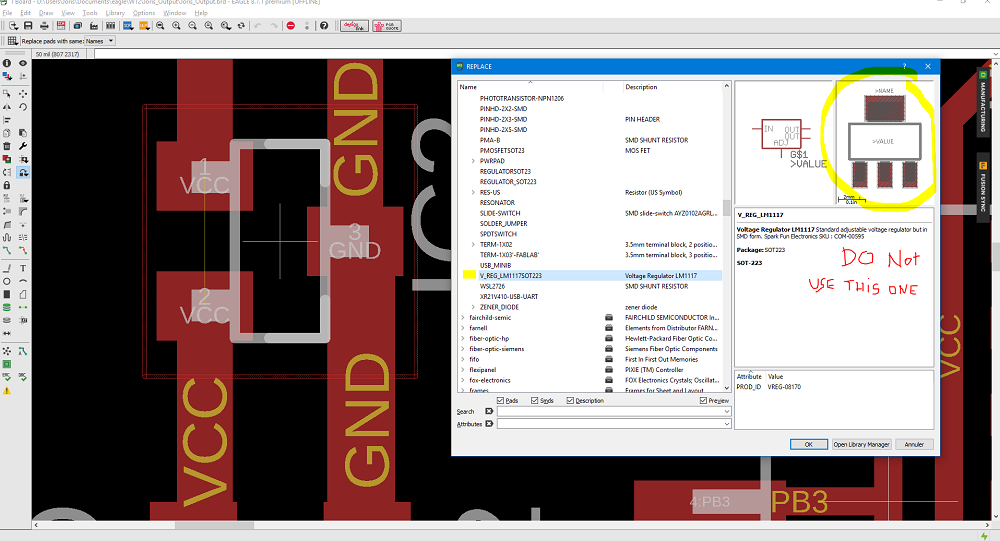Viewport: 1000px width, 541px height.
Task: Expand the farnell library
Action: click(x=463, y=328)
